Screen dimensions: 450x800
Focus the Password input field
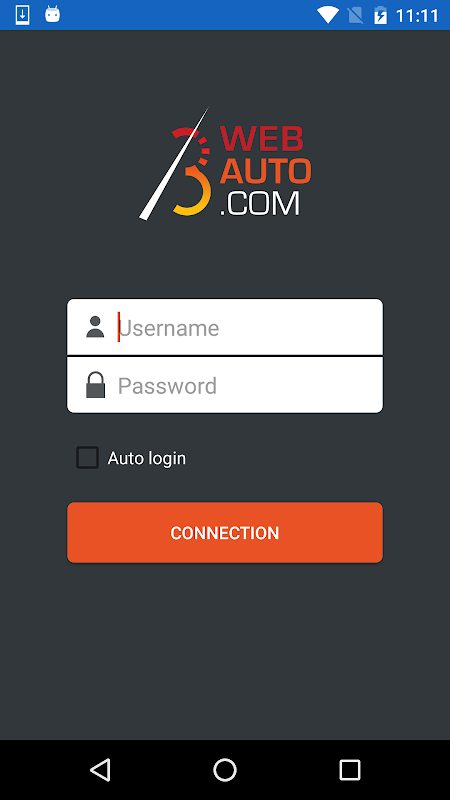click(x=225, y=385)
